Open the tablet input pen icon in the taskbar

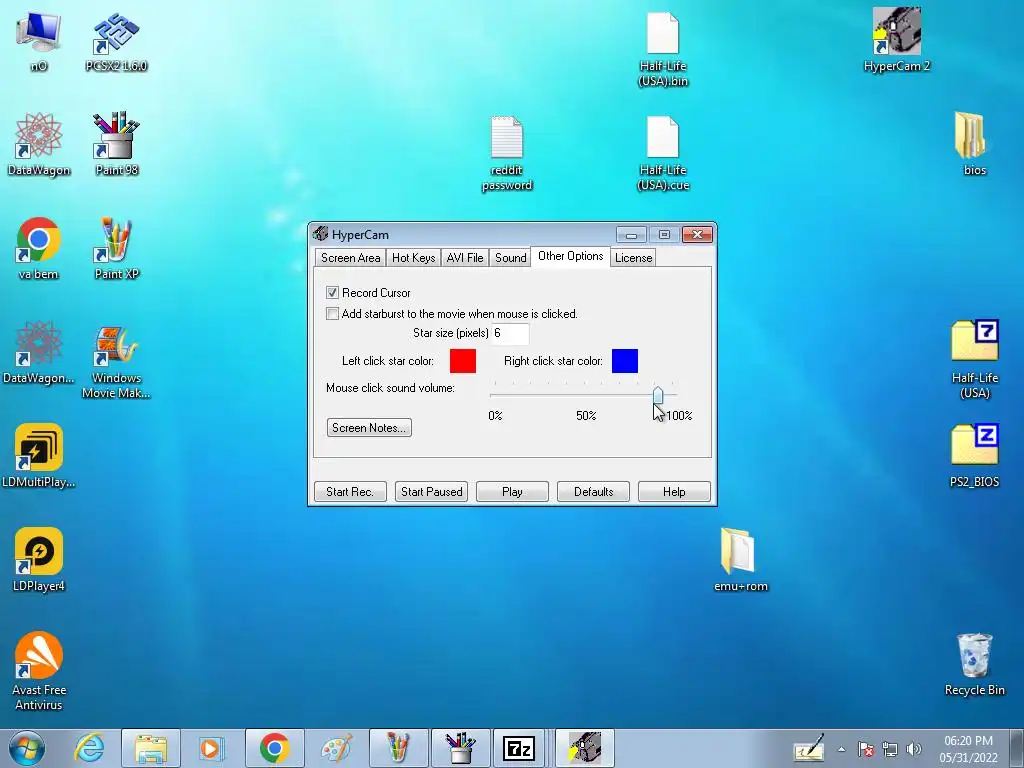click(x=808, y=748)
